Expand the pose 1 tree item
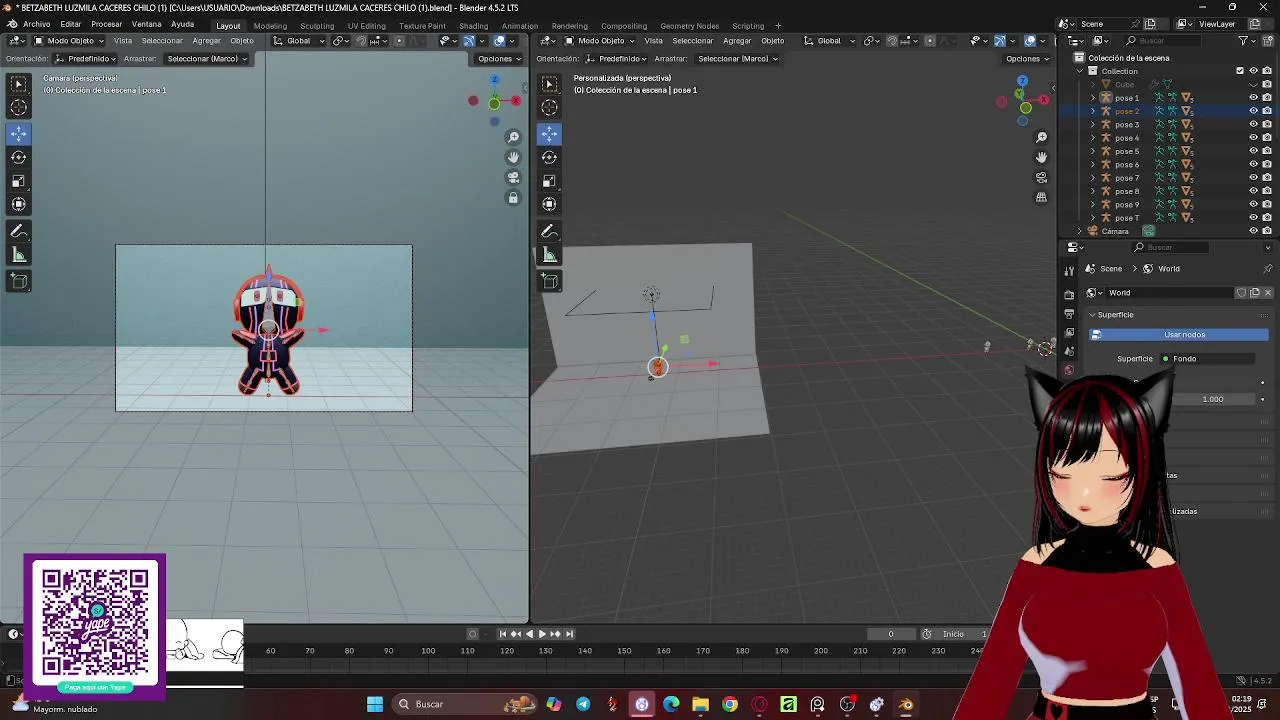1280x720 pixels. (x=1093, y=98)
